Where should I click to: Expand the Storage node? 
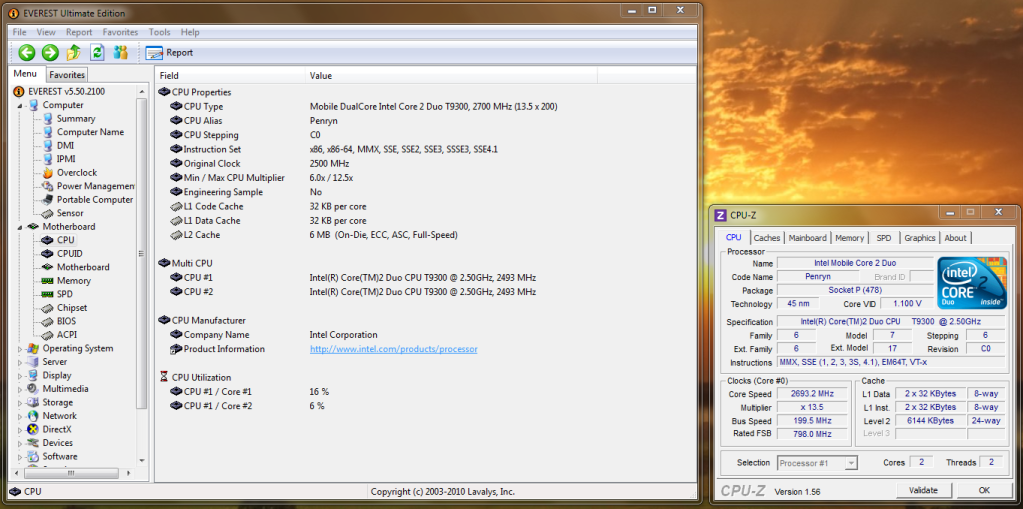(x=20, y=403)
